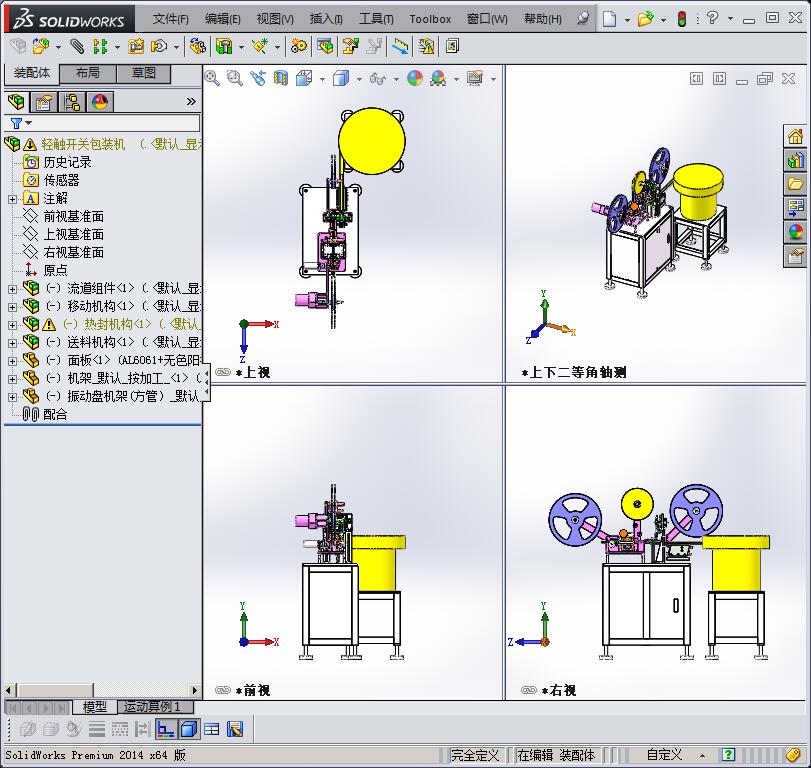Click the Assembly Features icon
The width and height of the screenshot is (811, 768).
pyautogui.click(x=224, y=47)
